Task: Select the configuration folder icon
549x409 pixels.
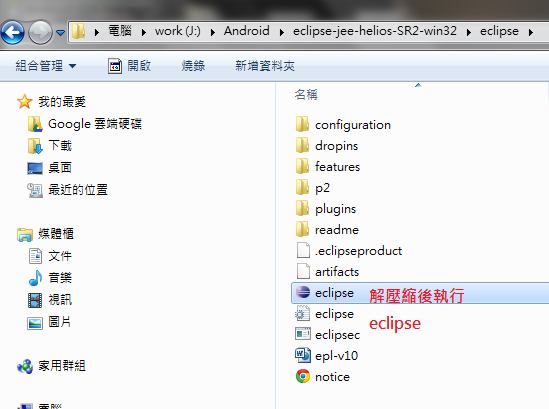Action: coord(302,124)
